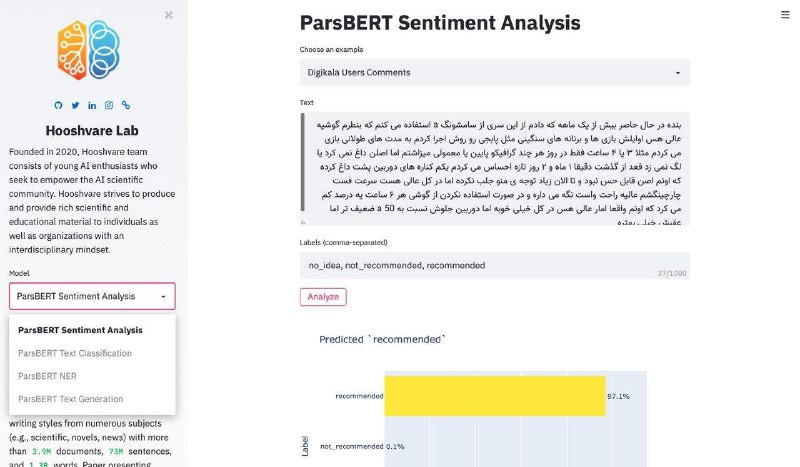Open the Instagram icon link
The width and height of the screenshot is (800, 467).
pos(109,105)
